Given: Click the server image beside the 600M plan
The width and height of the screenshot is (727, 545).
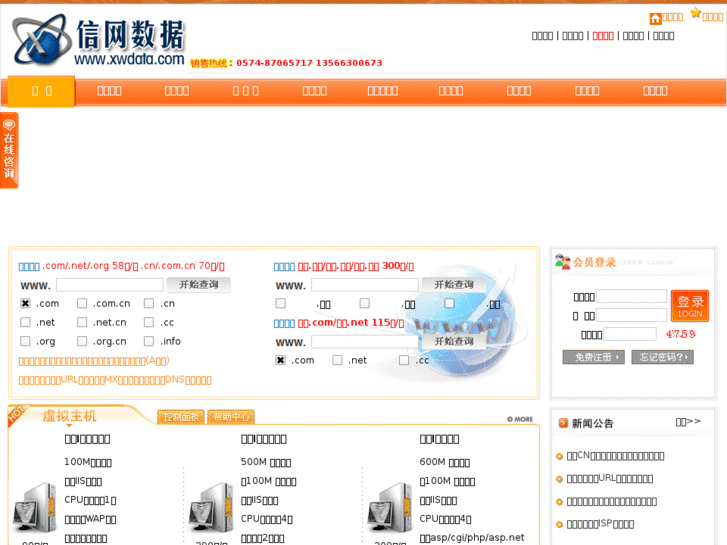Looking at the screenshot, I should tap(390, 507).
